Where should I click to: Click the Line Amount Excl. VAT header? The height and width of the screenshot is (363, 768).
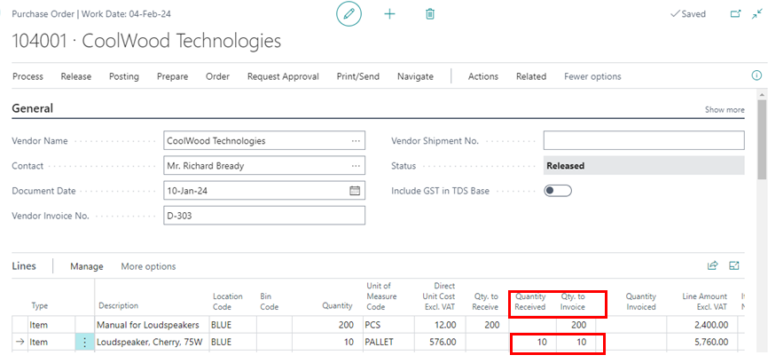click(705, 301)
